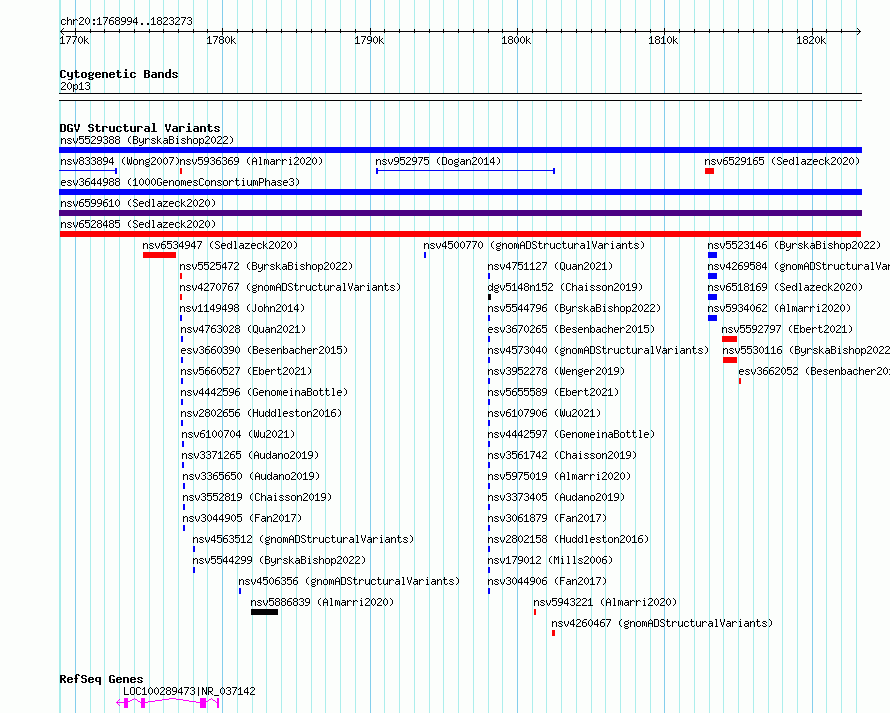Click nsv5943221 (Almarri2020) label
Viewport: 890px width, 713px height.
[605, 602]
